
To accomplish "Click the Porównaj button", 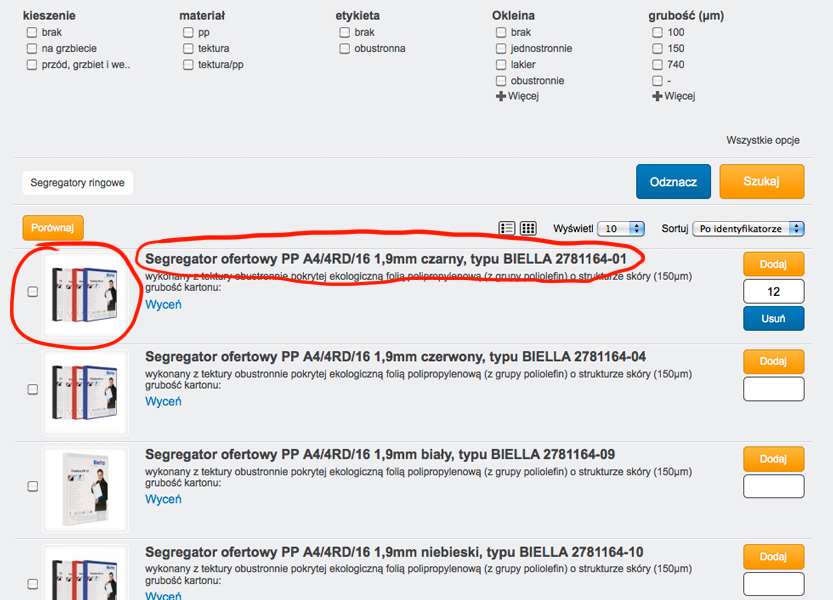I will tap(53, 227).
